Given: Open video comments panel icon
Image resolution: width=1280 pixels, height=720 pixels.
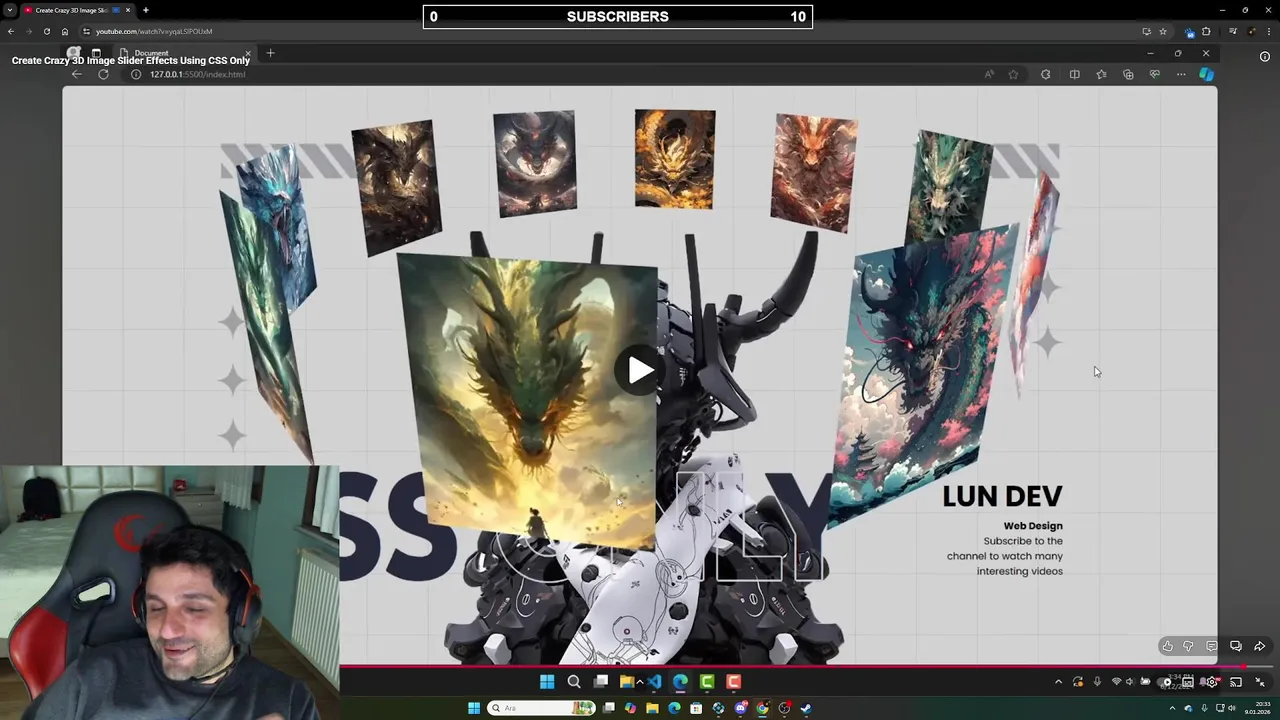Looking at the screenshot, I should point(1211,646).
